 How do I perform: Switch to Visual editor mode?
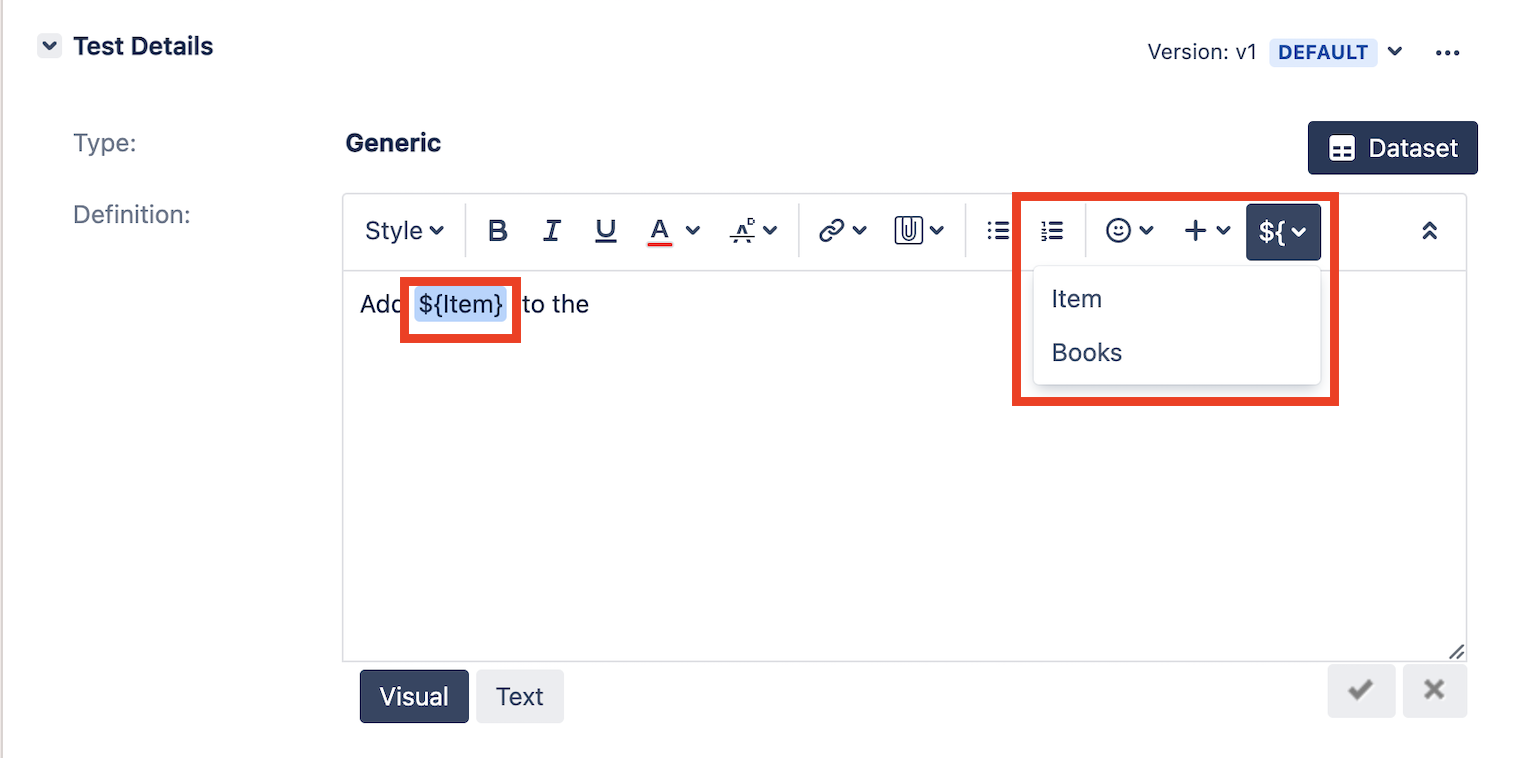tap(414, 696)
